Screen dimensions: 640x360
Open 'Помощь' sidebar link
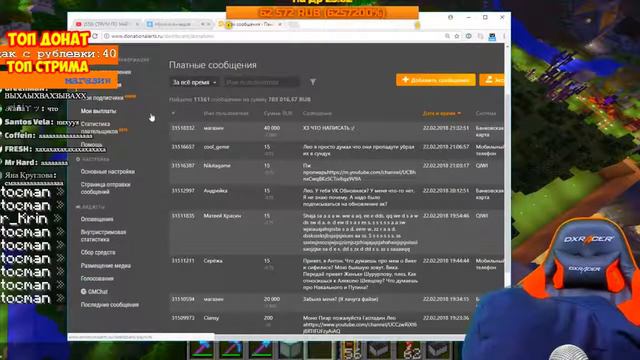(x=91, y=144)
